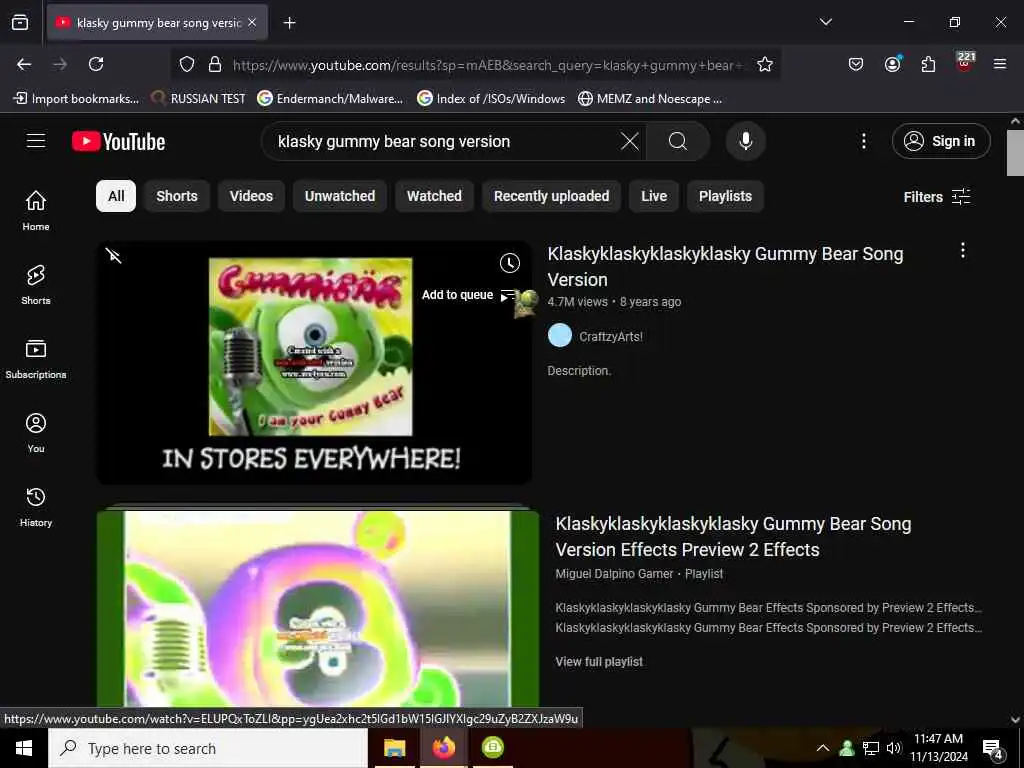Select the Watched filter chip

pyautogui.click(x=434, y=196)
